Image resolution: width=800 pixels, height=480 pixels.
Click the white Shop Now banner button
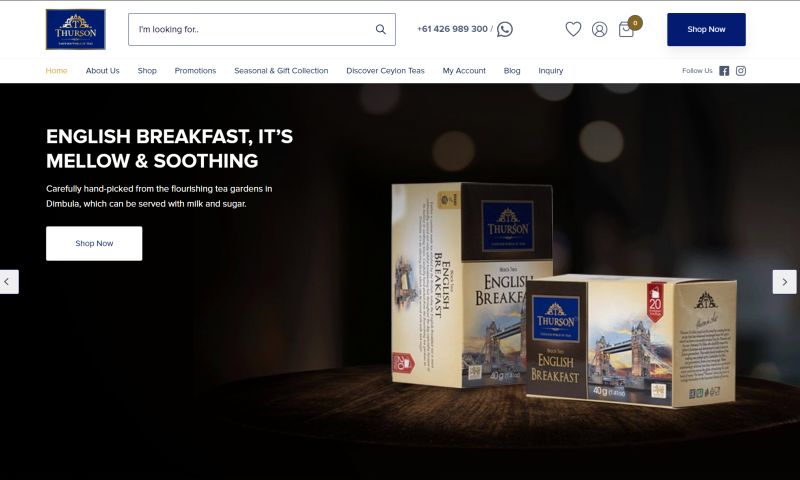(x=94, y=243)
